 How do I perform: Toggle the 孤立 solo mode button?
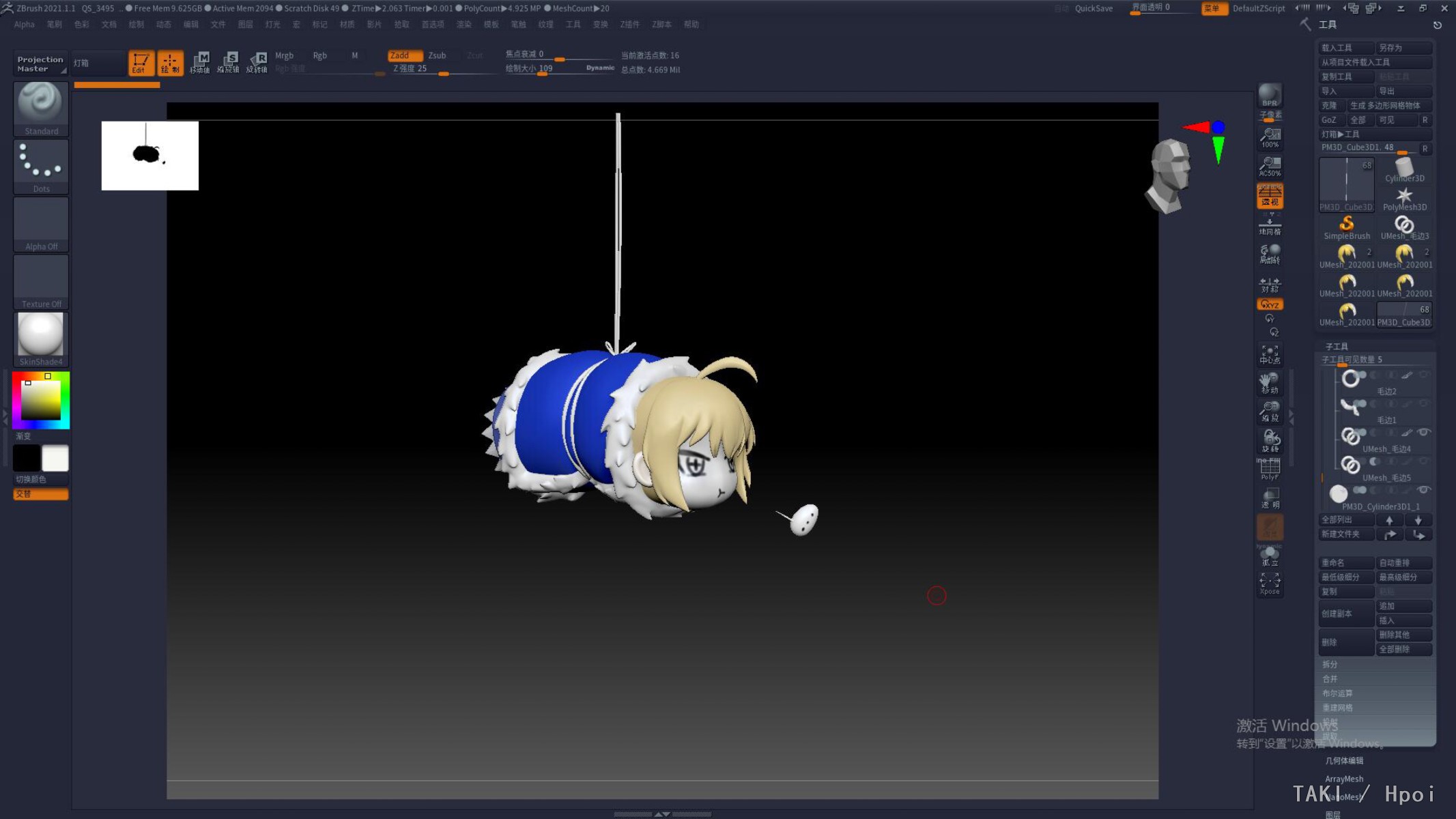(x=1270, y=556)
